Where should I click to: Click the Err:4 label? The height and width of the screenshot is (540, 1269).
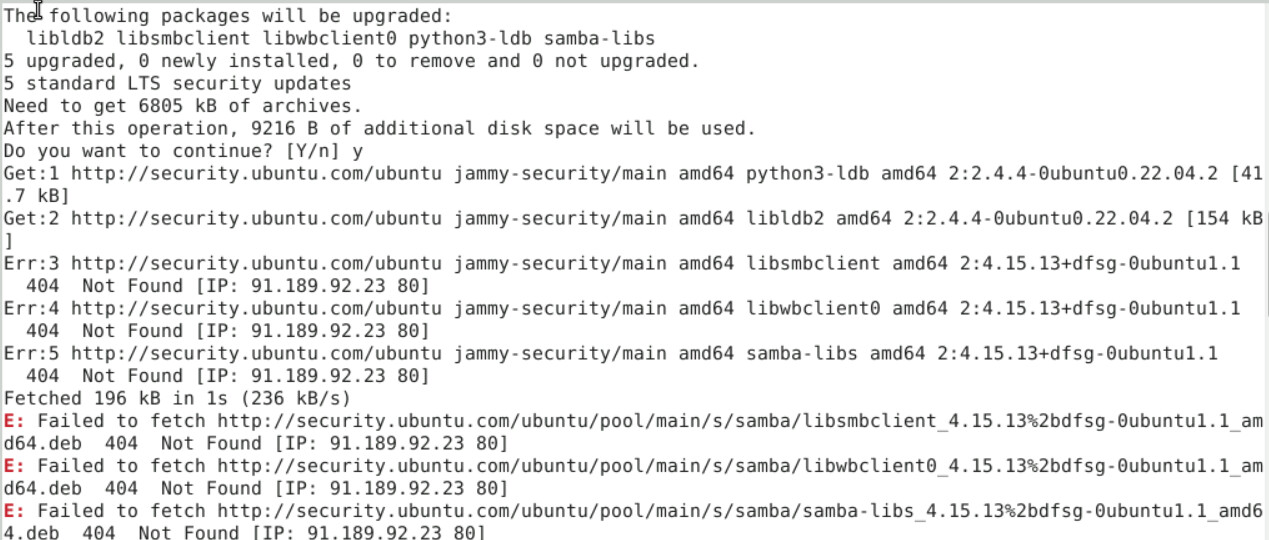click(x=31, y=308)
